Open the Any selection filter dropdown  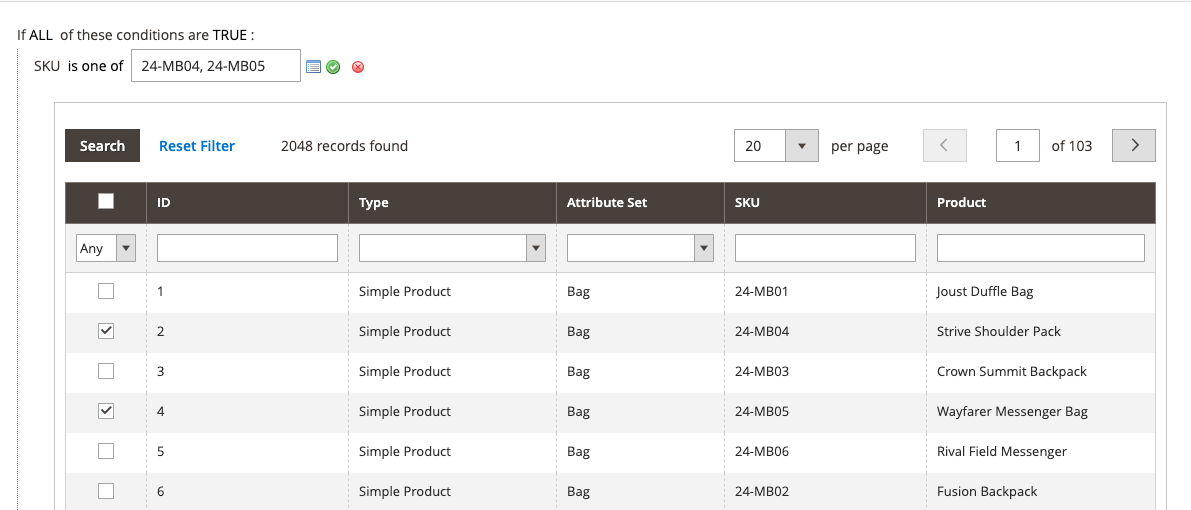106,249
